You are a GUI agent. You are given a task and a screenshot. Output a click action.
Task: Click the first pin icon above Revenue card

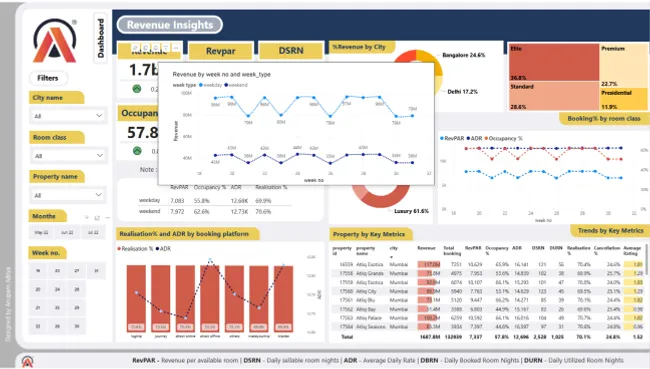(135, 48)
